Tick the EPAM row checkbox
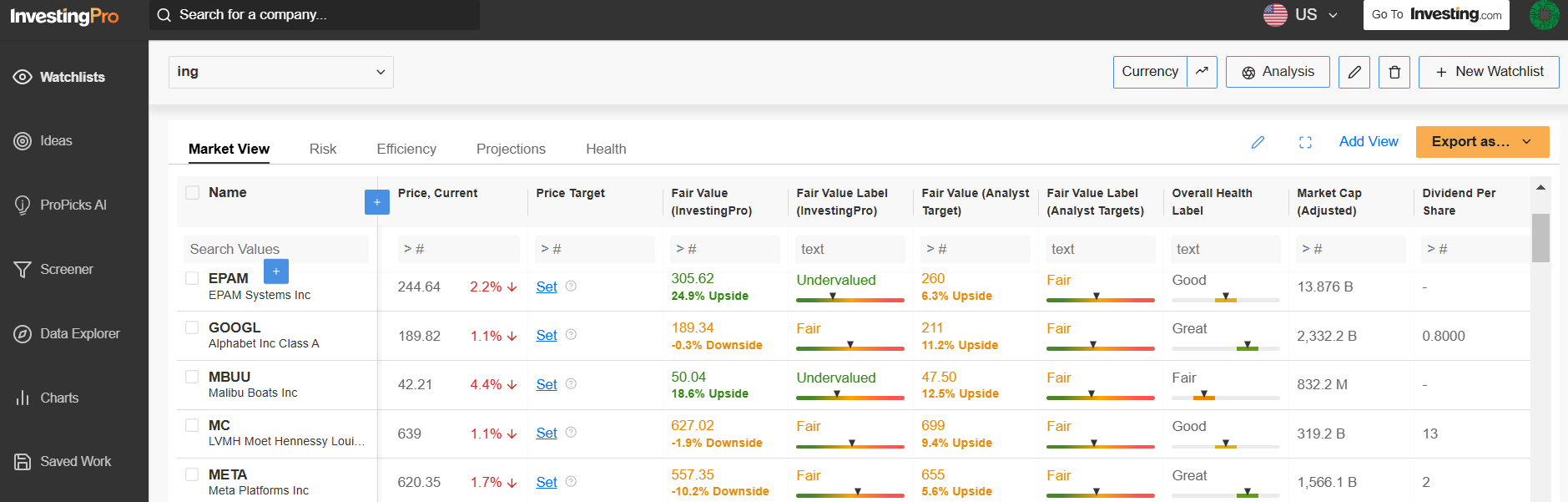Image resolution: width=1568 pixels, height=502 pixels. (193, 278)
